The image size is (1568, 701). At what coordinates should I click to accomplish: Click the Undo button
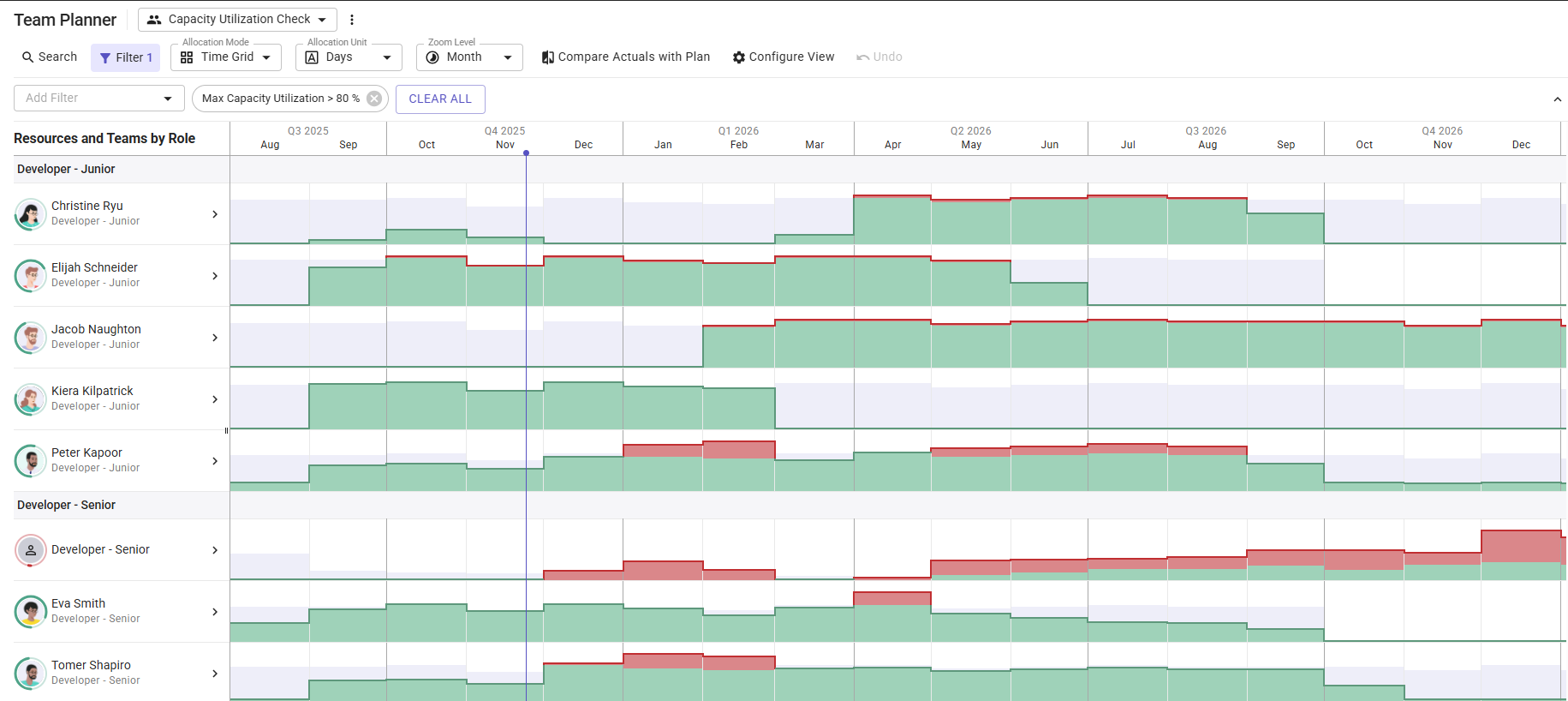(879, 57)
